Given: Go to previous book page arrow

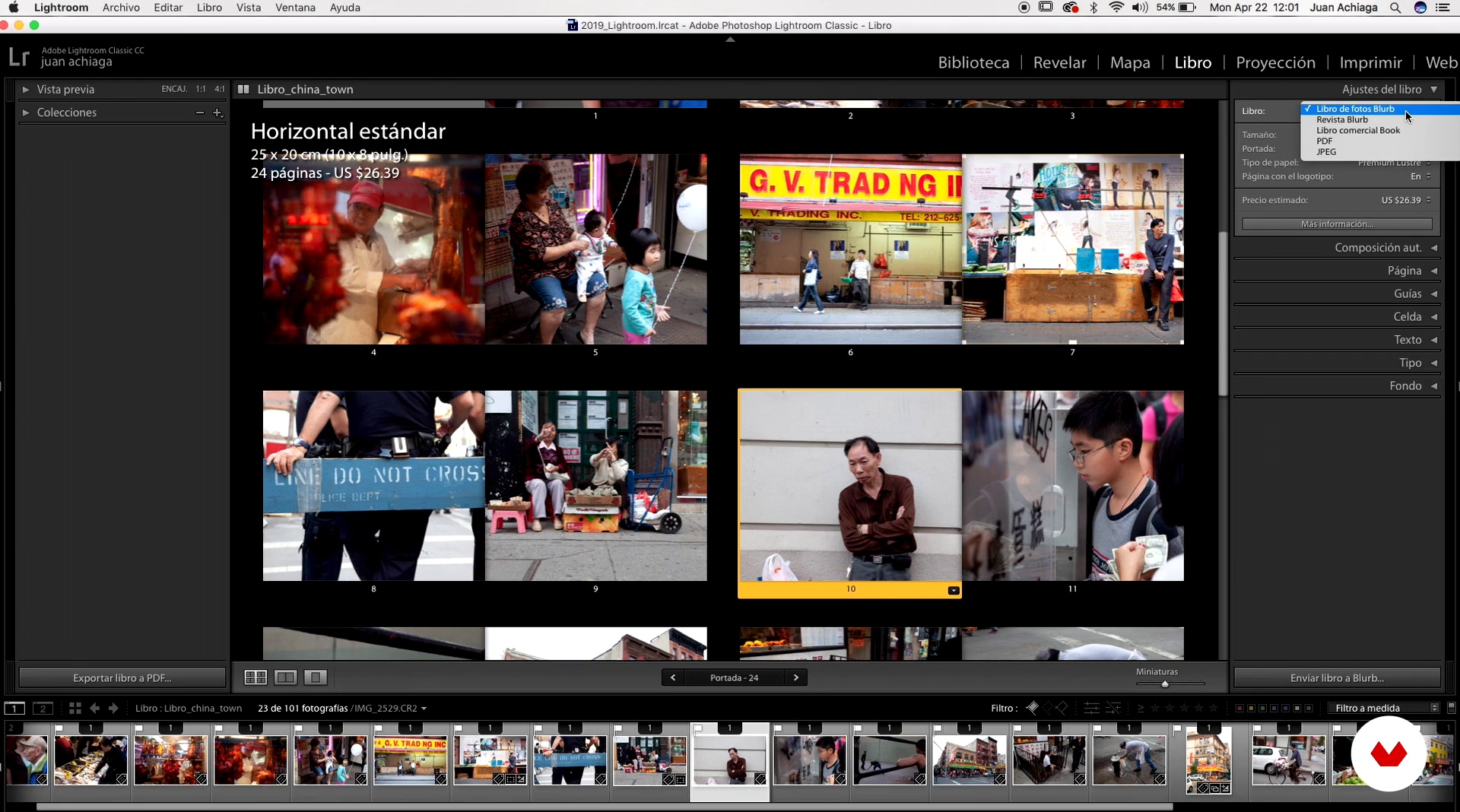Looking at the screenshot, I should coord(673,677).
